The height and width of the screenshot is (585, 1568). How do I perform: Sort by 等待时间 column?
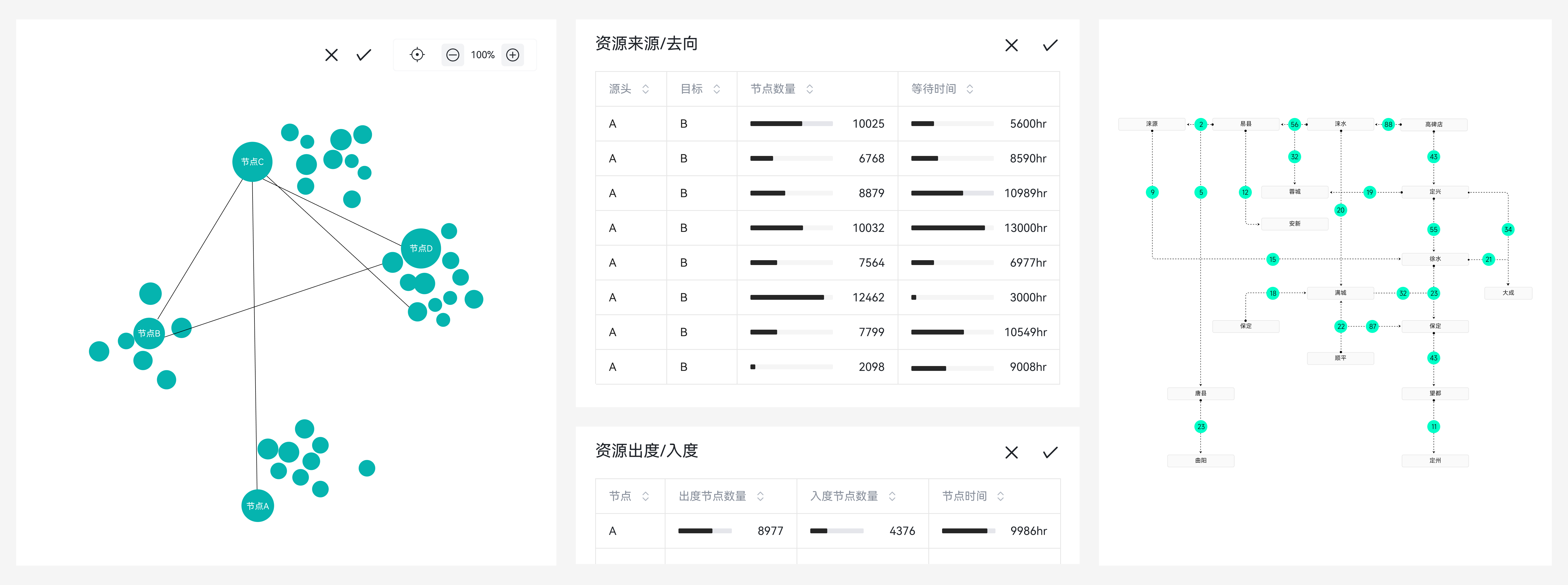point(969,89)
